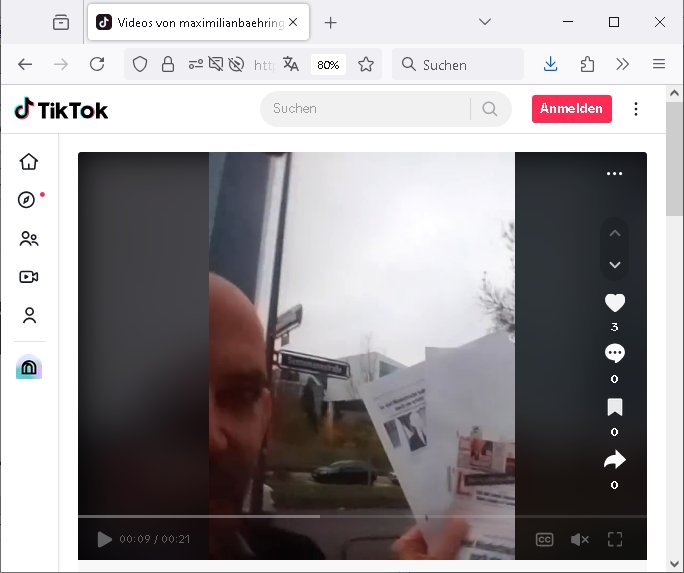Open comments with the speech bubble icon
This screenshot has height=573, width=684.
pyautogui.click(x=615, y=354)
